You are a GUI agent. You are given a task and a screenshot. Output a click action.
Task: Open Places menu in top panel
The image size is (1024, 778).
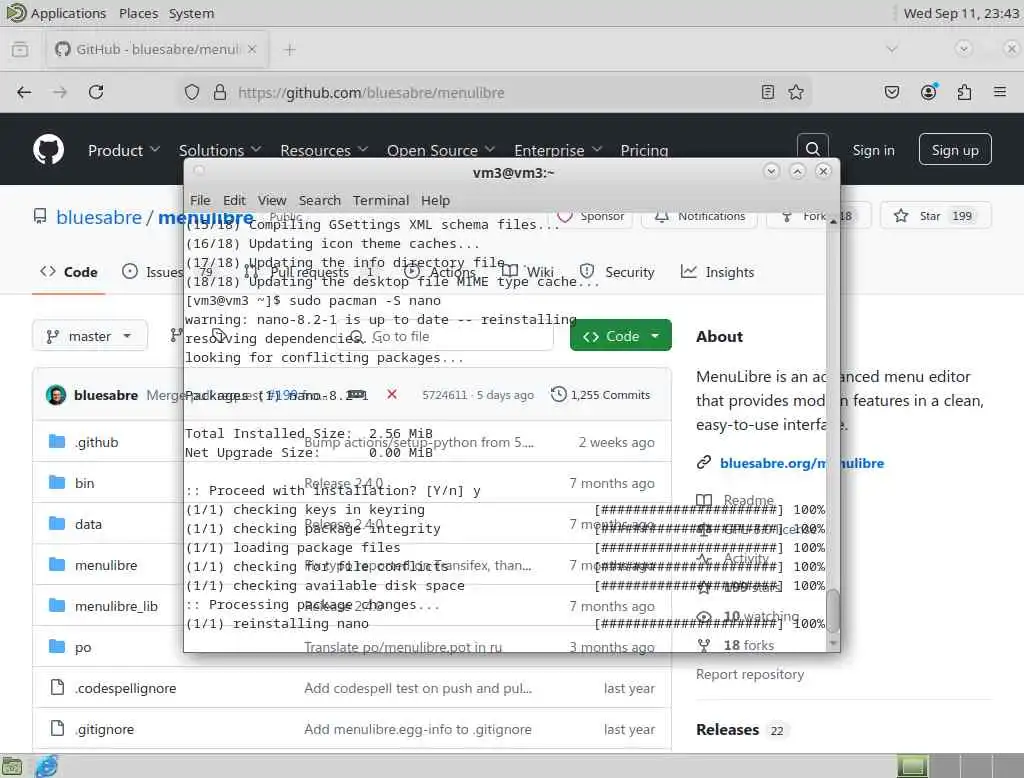point(138,13)
